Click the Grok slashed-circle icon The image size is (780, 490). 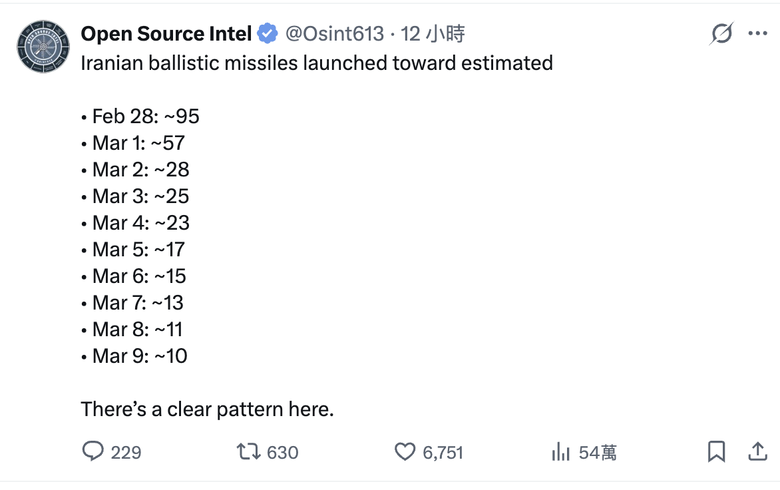[721, 33]
